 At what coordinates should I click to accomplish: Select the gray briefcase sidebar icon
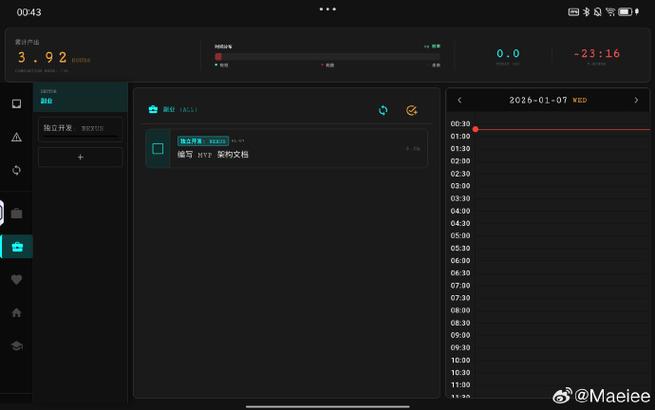click(x=17, y=213)
